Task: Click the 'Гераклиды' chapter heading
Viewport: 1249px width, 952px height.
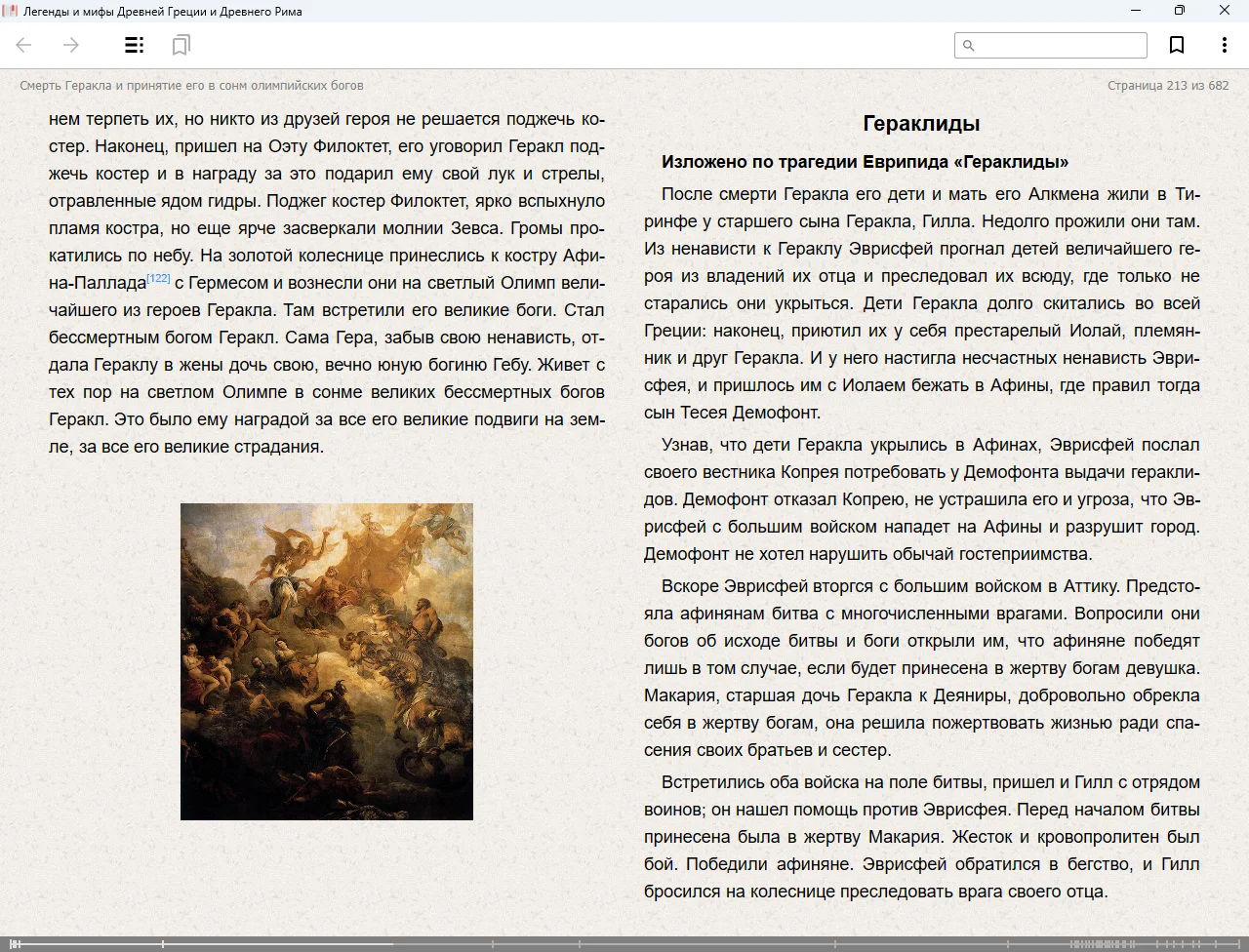Action: (x=921, y=124)
